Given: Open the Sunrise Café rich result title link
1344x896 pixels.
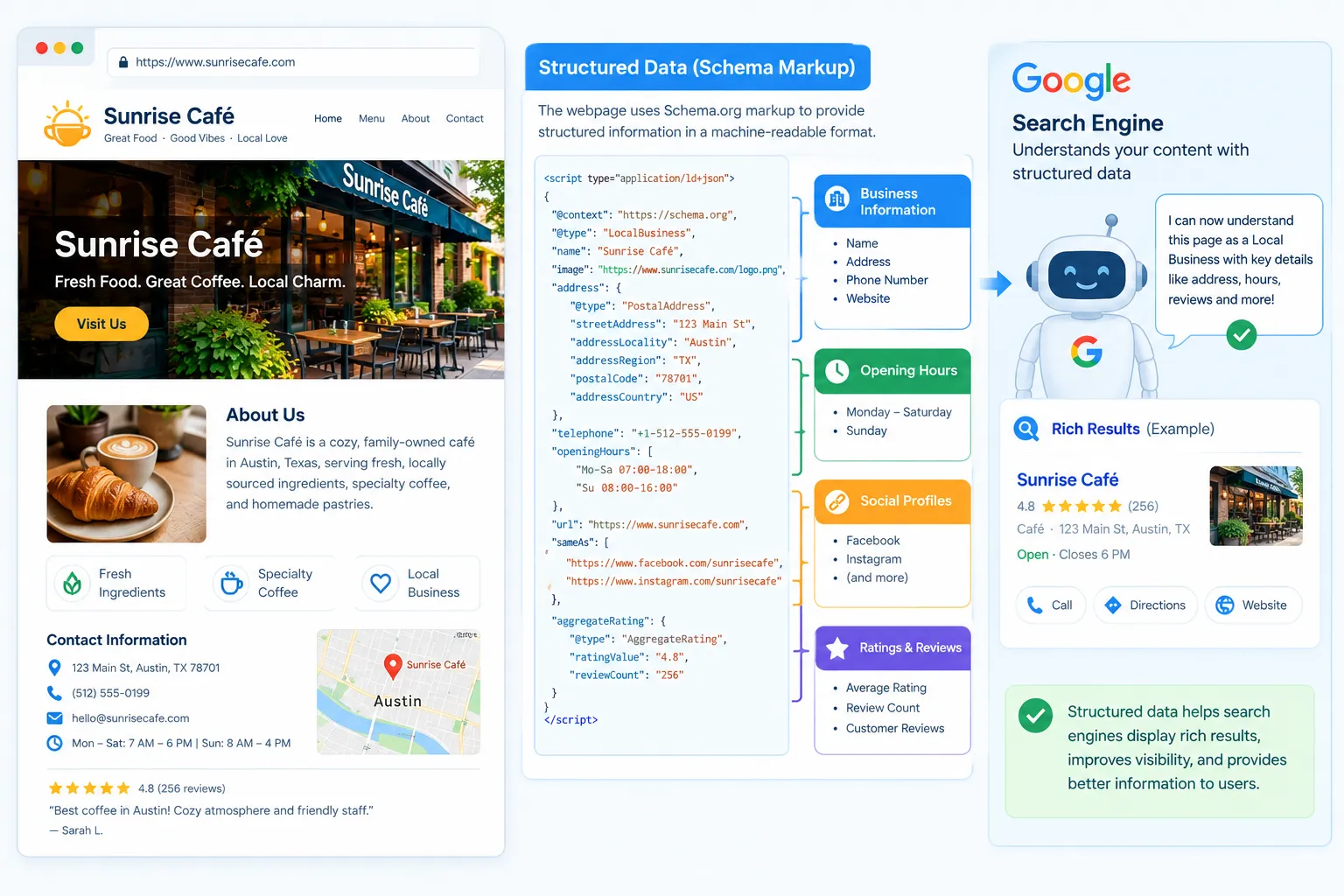Looking at the screenshot, I should pyautogui.click(x=1067, y=479).
